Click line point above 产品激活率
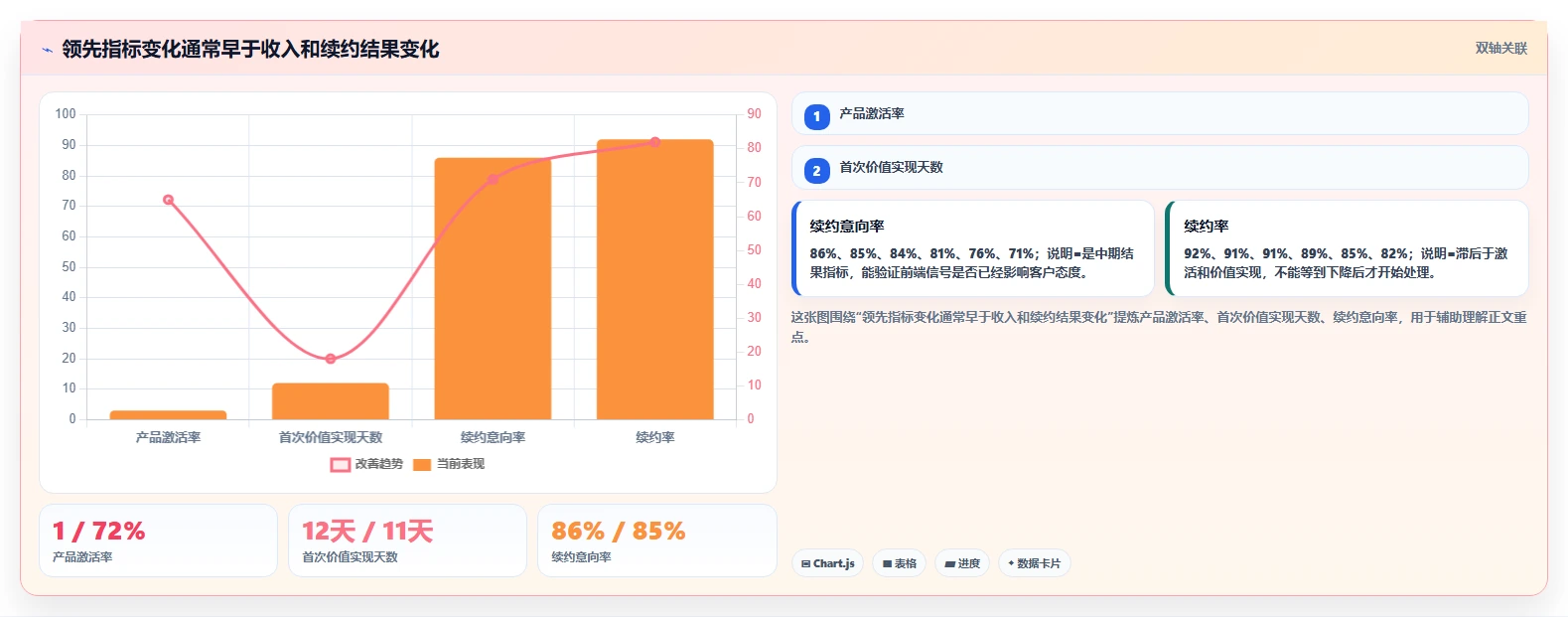 [168, 200]
